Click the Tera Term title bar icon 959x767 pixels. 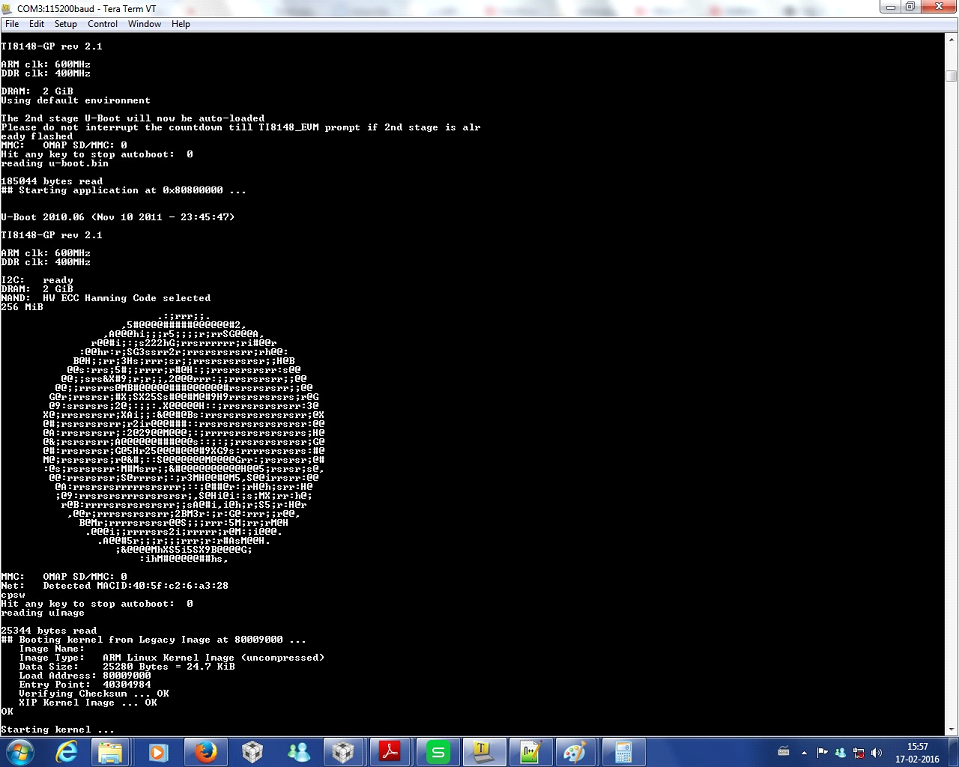7,8
